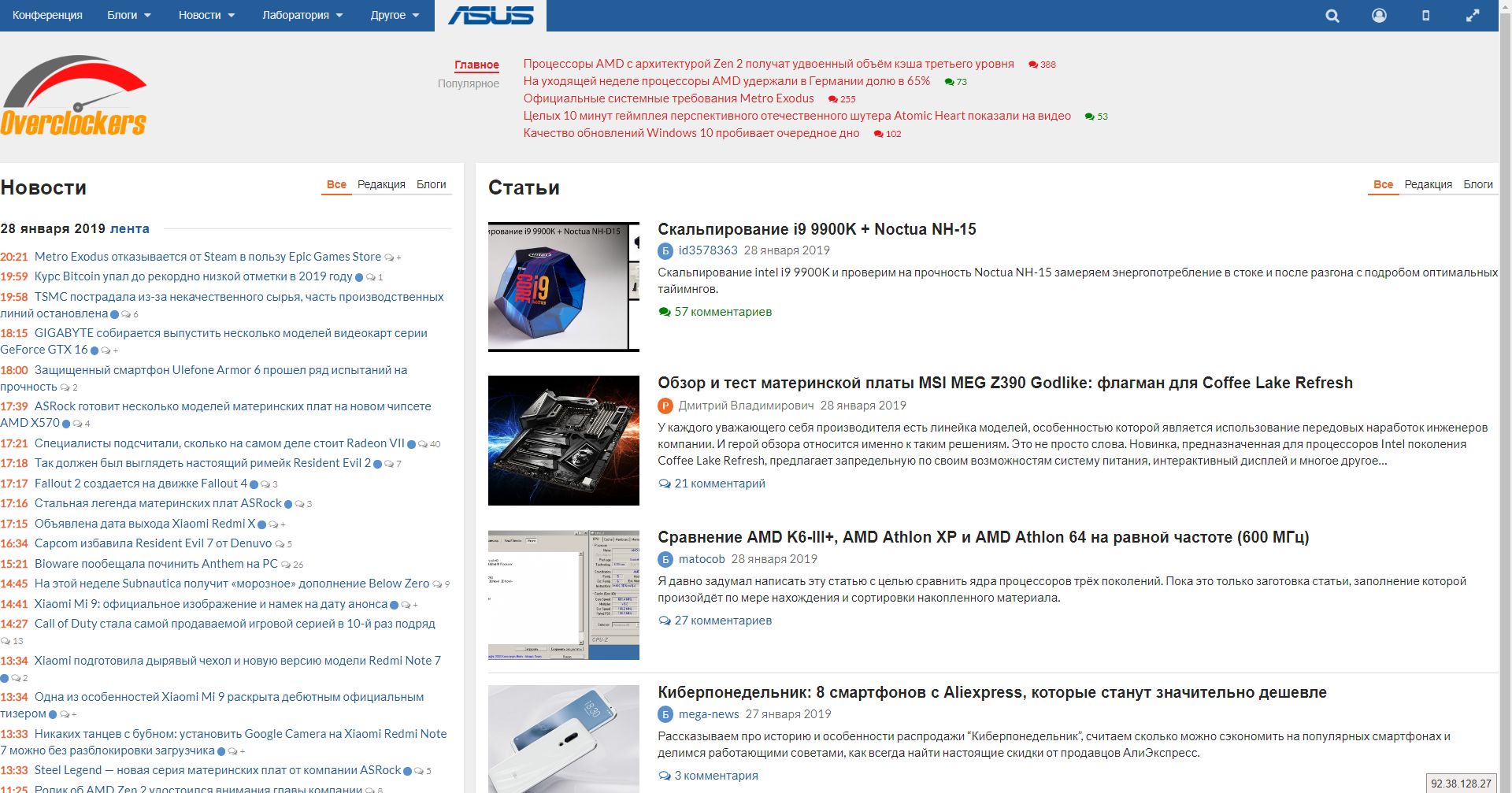
Task: Open the headline about AMD Zen 2 cache
Action: [769, 64]
